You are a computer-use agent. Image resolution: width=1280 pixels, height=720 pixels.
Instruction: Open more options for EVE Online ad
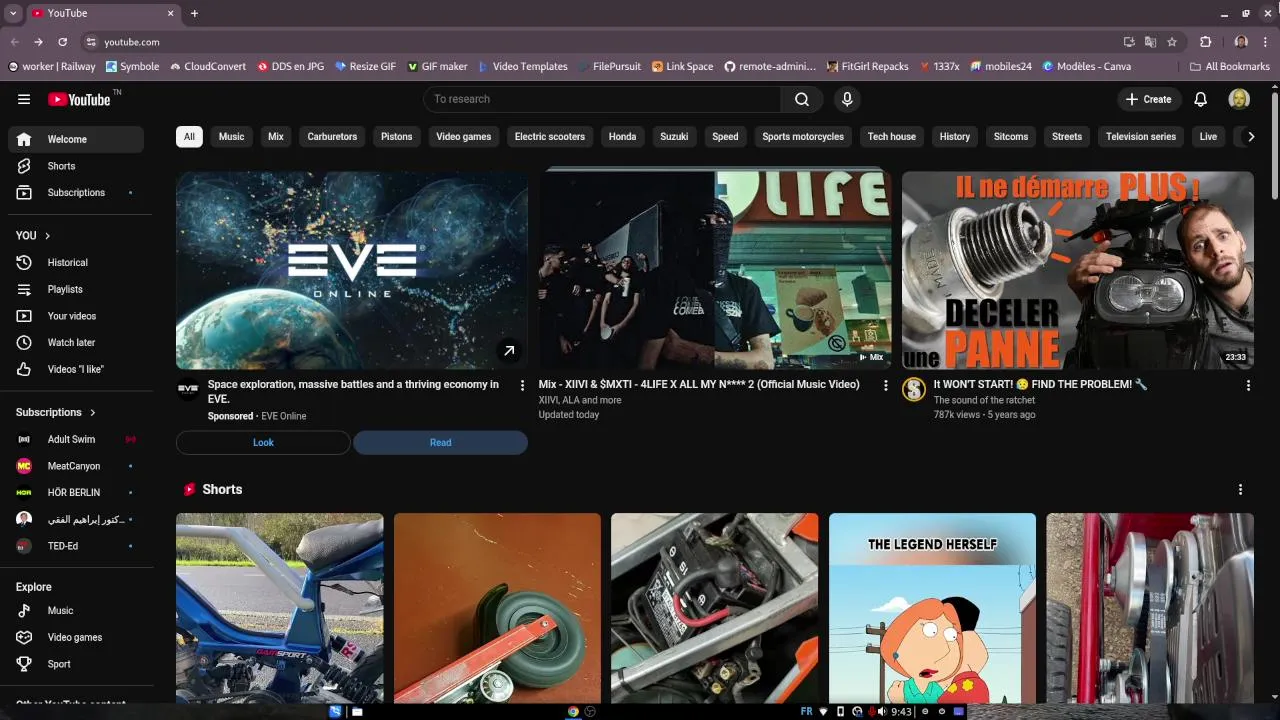pyautogui.click(x=522, y=385)
